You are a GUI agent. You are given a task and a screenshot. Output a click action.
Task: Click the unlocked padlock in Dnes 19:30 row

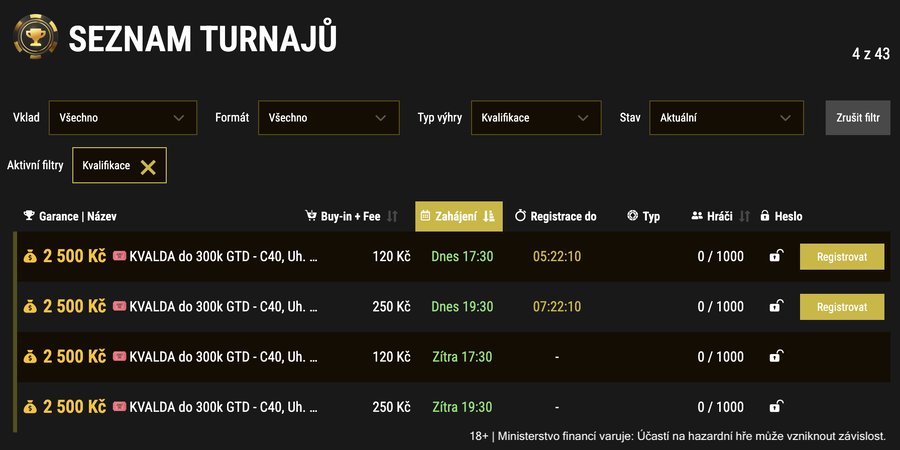pyautogui.click(x=775, y=306)
